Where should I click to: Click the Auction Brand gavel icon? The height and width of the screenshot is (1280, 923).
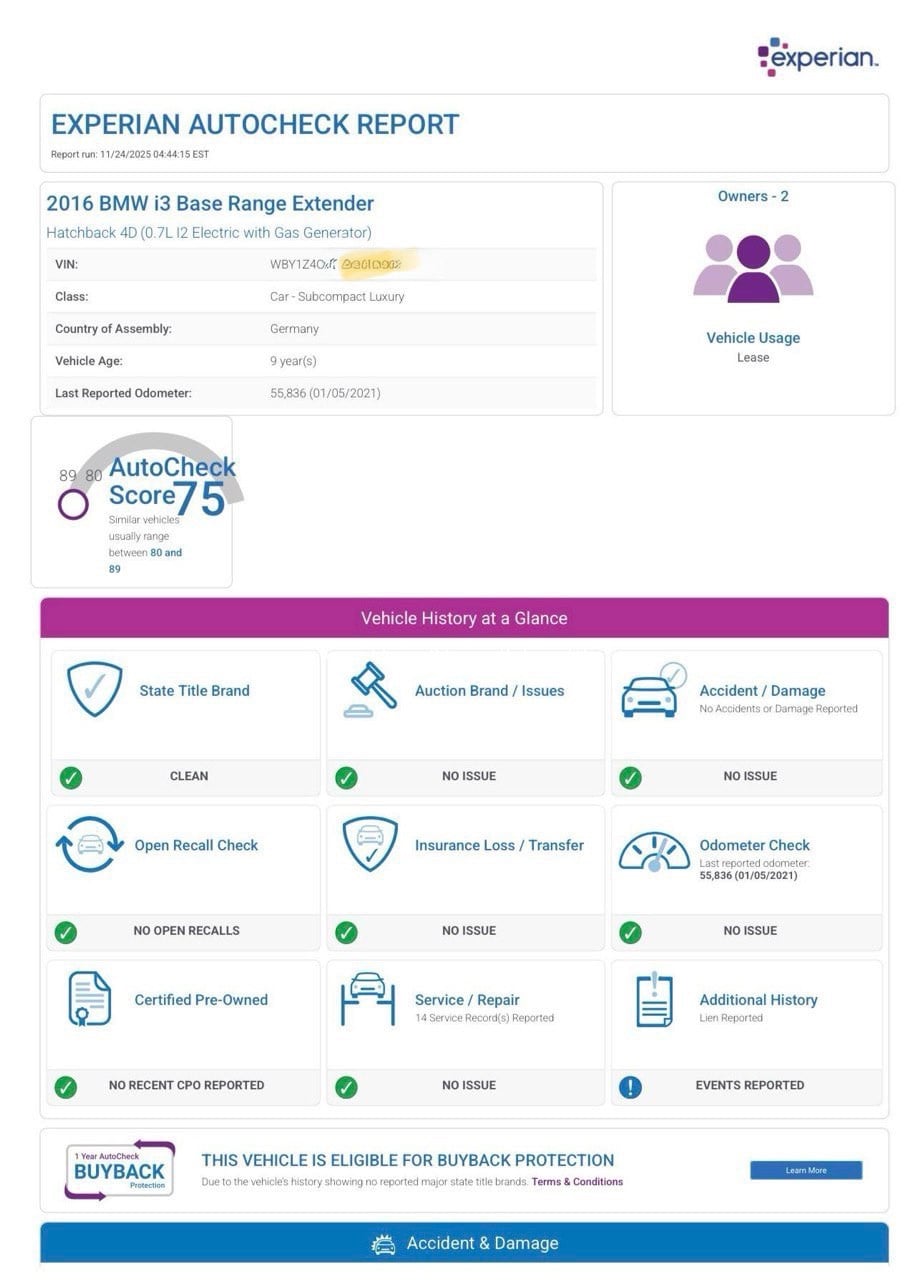click(372, 689)
